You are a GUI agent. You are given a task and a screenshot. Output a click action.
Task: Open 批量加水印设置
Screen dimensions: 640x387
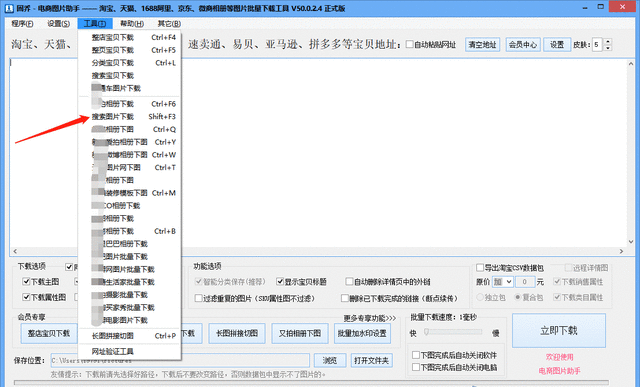point(362,333)
